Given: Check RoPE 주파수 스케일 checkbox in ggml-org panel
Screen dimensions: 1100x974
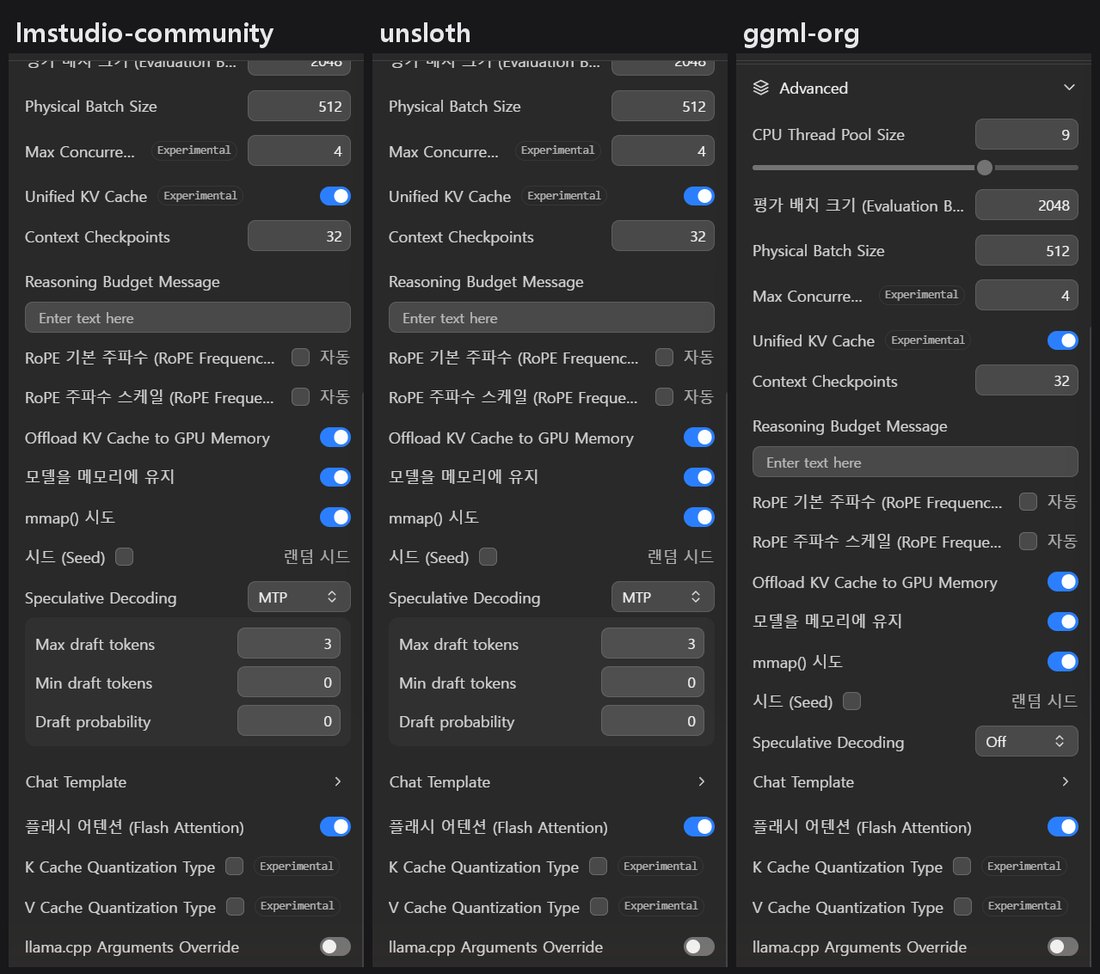Looking at the screenshot, I should point(1028,541).
